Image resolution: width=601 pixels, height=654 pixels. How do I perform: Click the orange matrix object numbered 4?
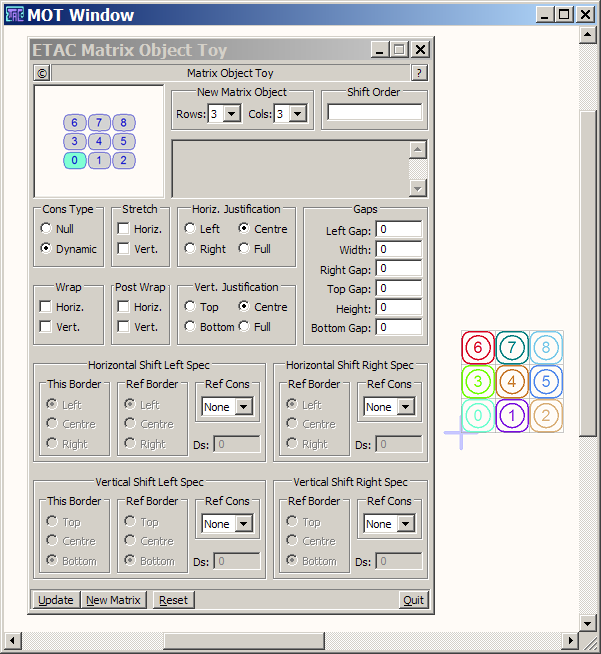512,381
